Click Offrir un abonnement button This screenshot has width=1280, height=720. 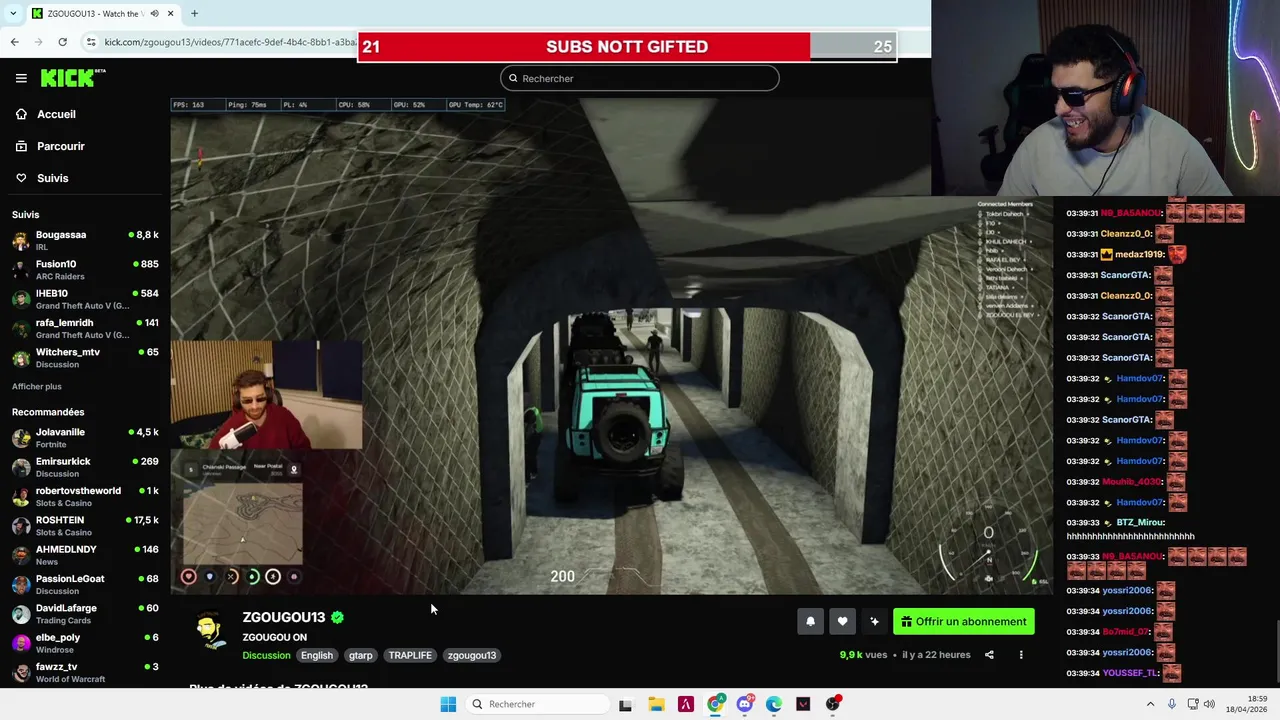964,621
